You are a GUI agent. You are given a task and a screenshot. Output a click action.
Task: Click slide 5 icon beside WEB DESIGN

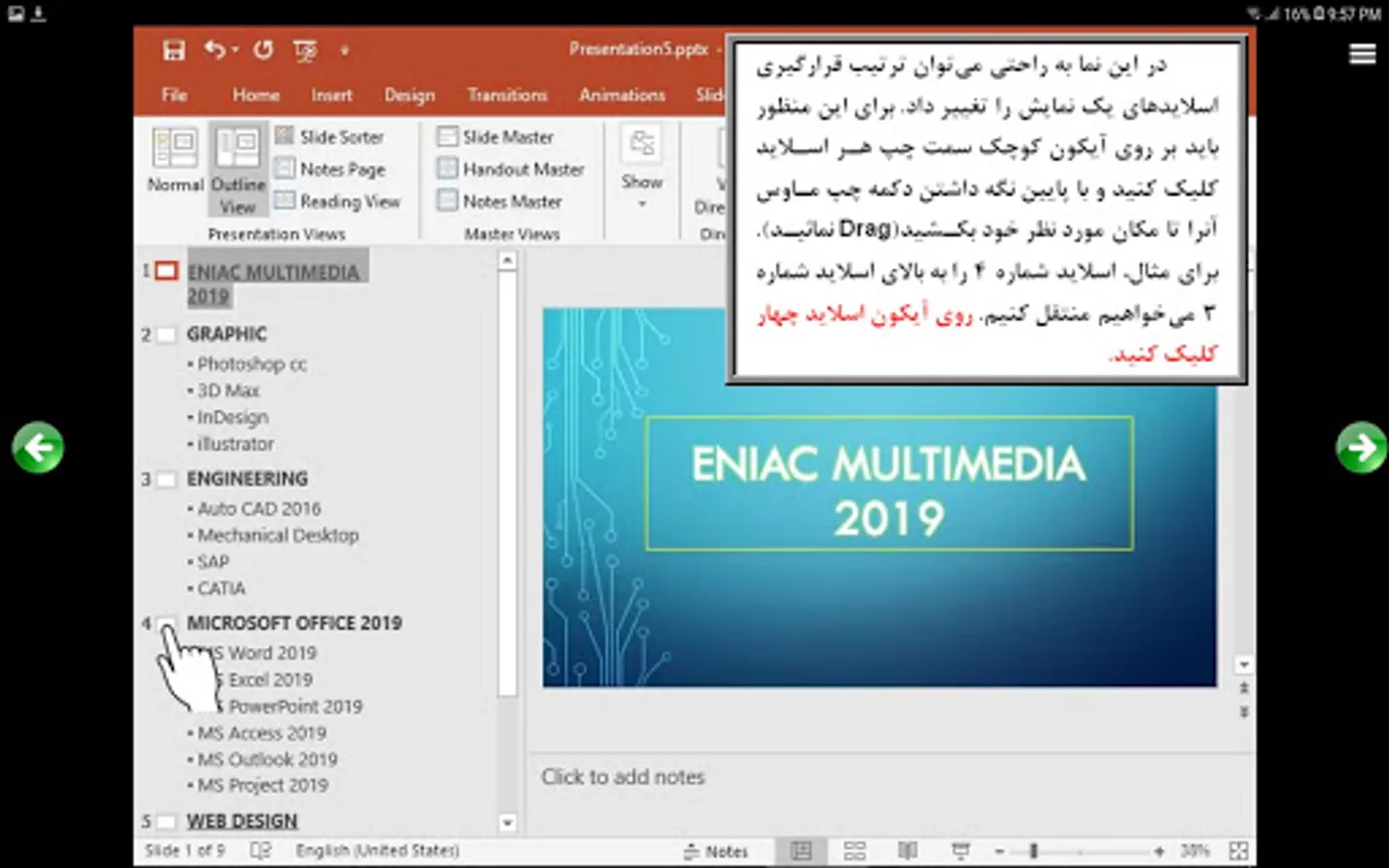(167, 822)
